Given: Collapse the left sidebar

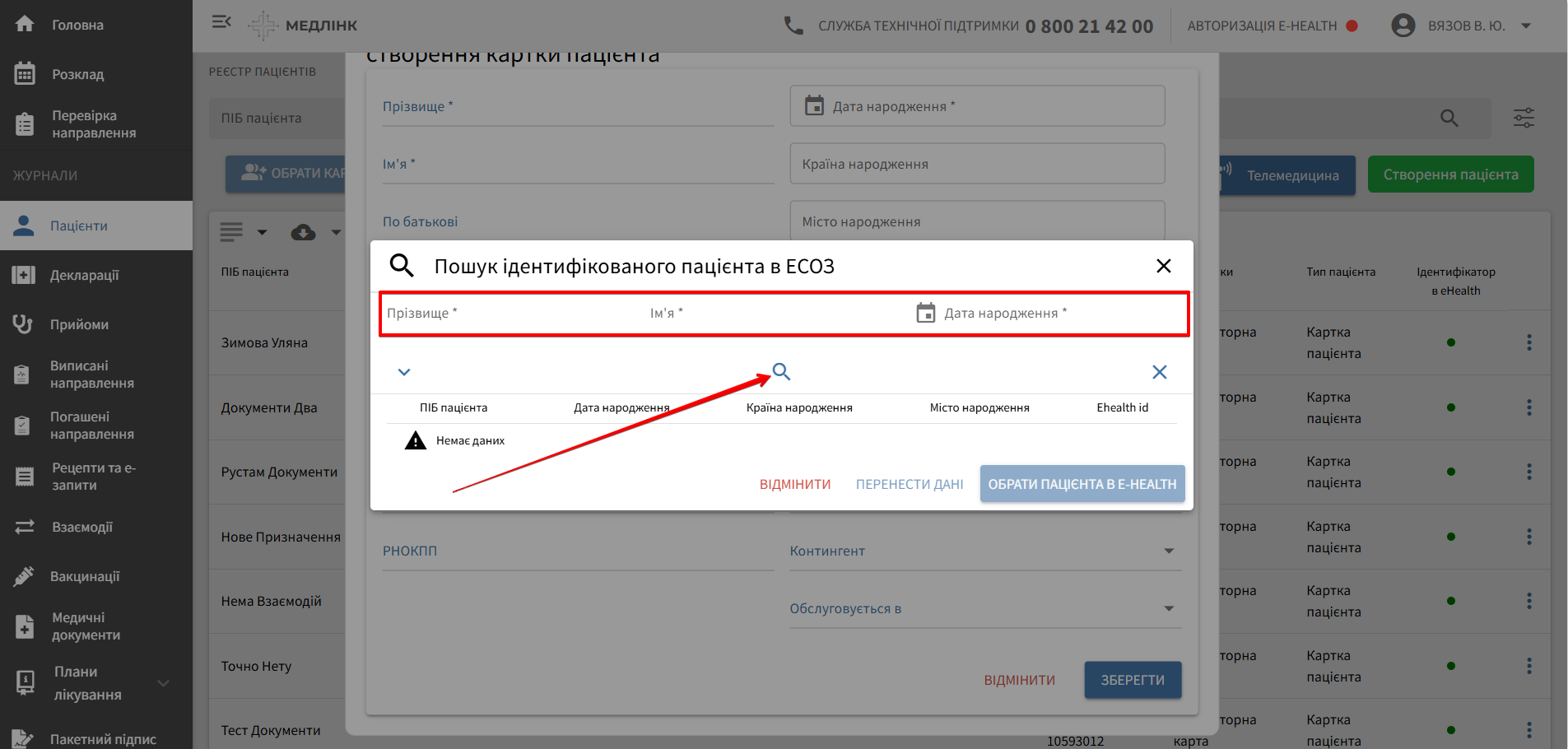Looking at the screenshot, I should tap(221, 22).
